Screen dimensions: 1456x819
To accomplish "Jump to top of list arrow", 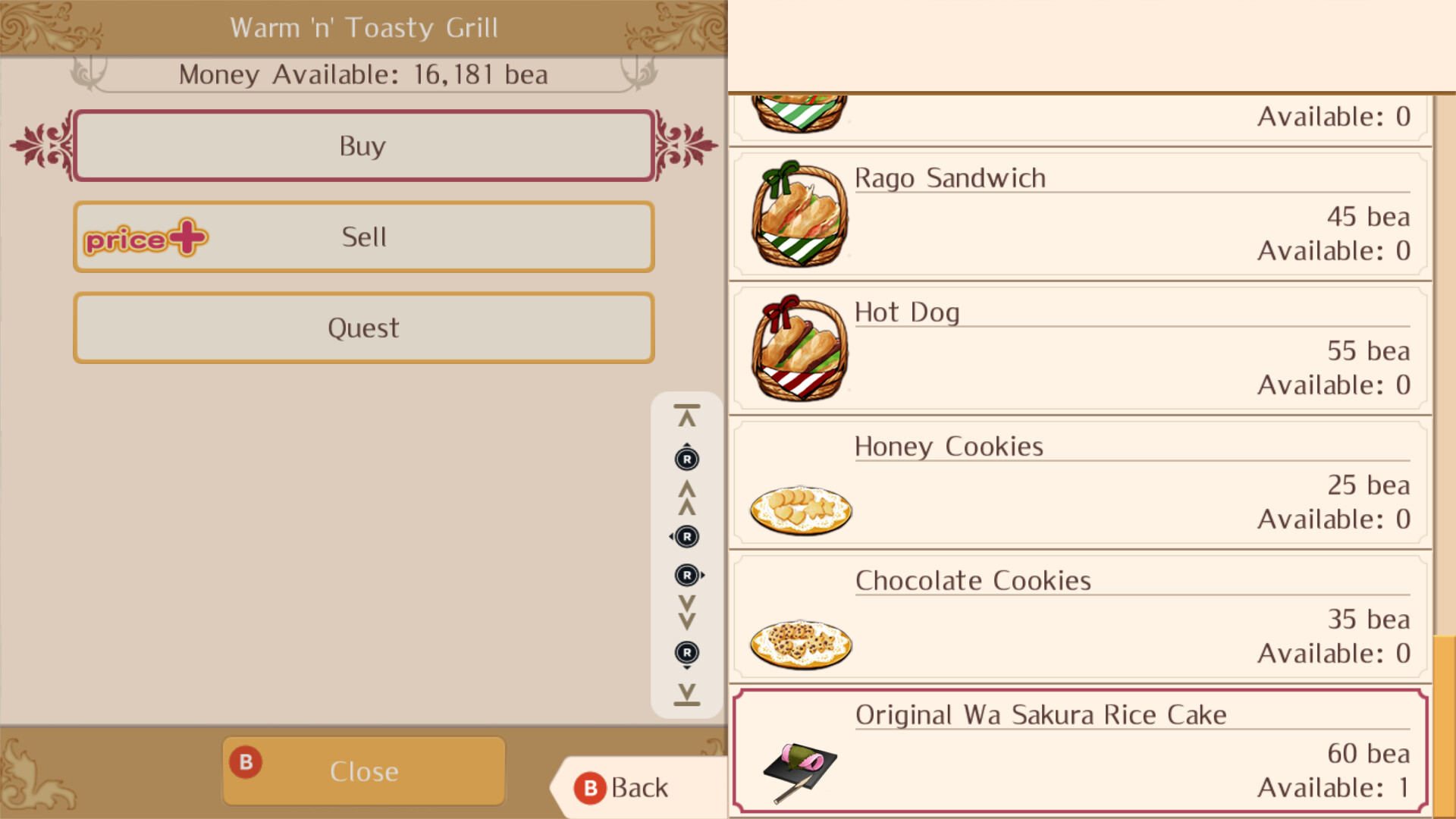I will 686,416.
